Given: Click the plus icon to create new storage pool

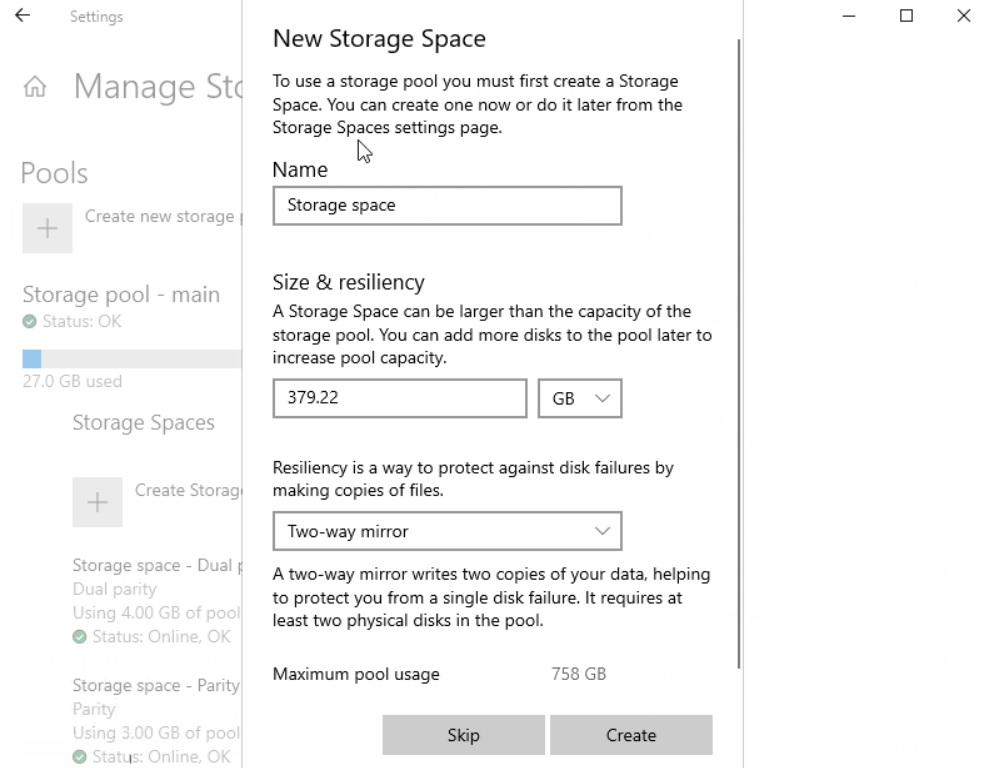Looking at the screenshot, I should click(47, 228).
